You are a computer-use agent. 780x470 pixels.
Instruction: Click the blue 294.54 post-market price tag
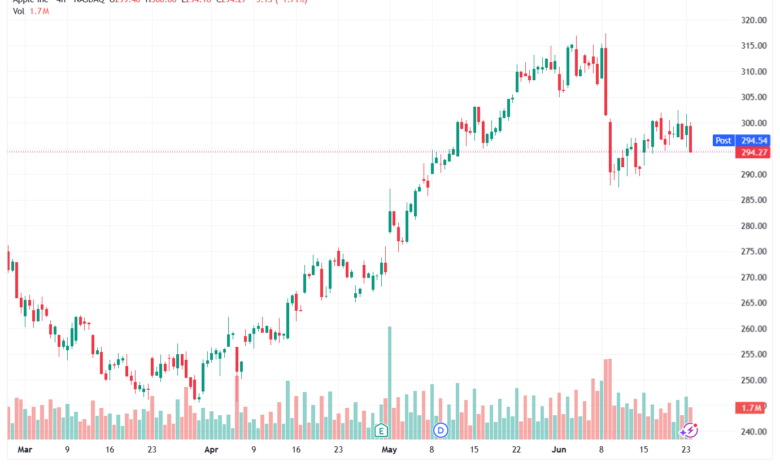tap(753, 141)
